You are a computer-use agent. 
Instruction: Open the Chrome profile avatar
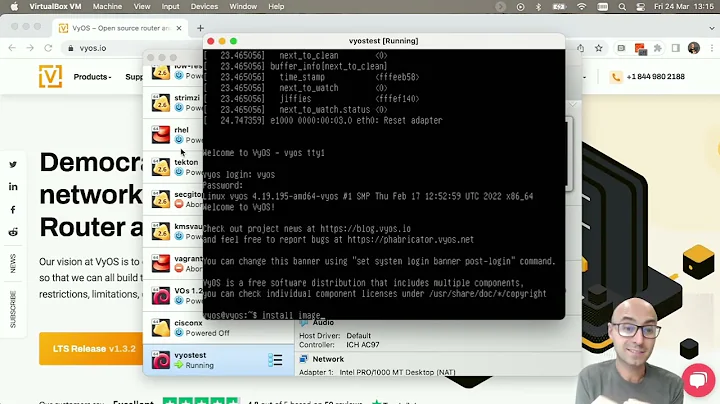694,48
